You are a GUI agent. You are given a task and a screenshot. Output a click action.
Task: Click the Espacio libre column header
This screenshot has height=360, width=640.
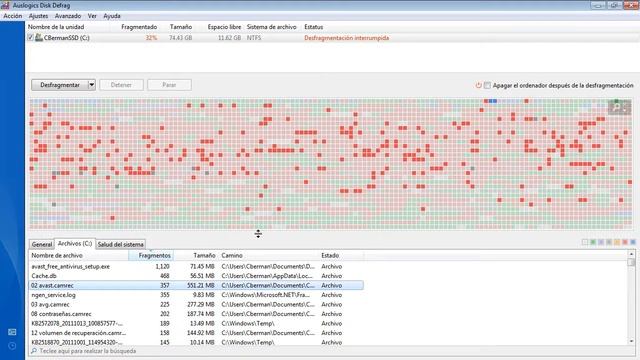(224, 27)
